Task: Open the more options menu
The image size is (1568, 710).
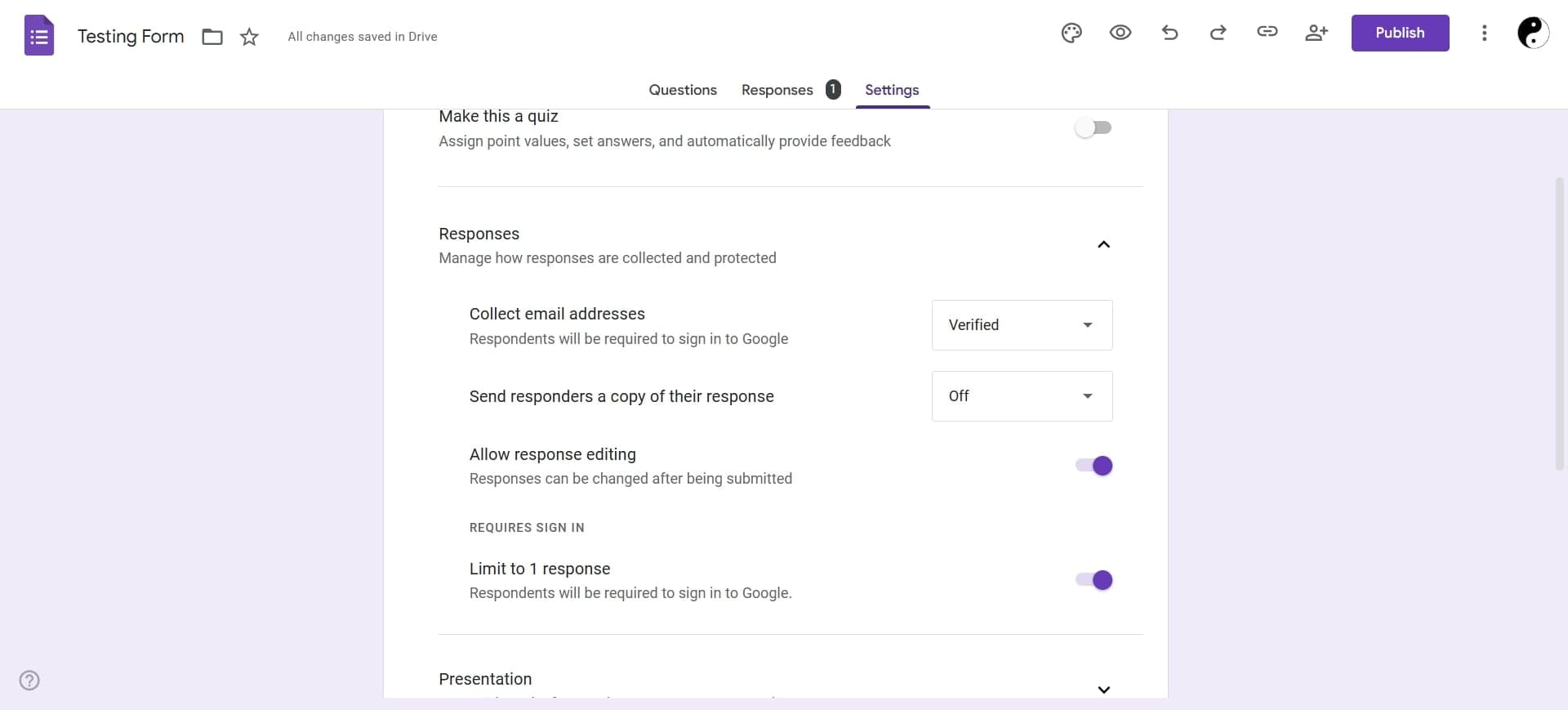Action: [x=1485, y=33]
